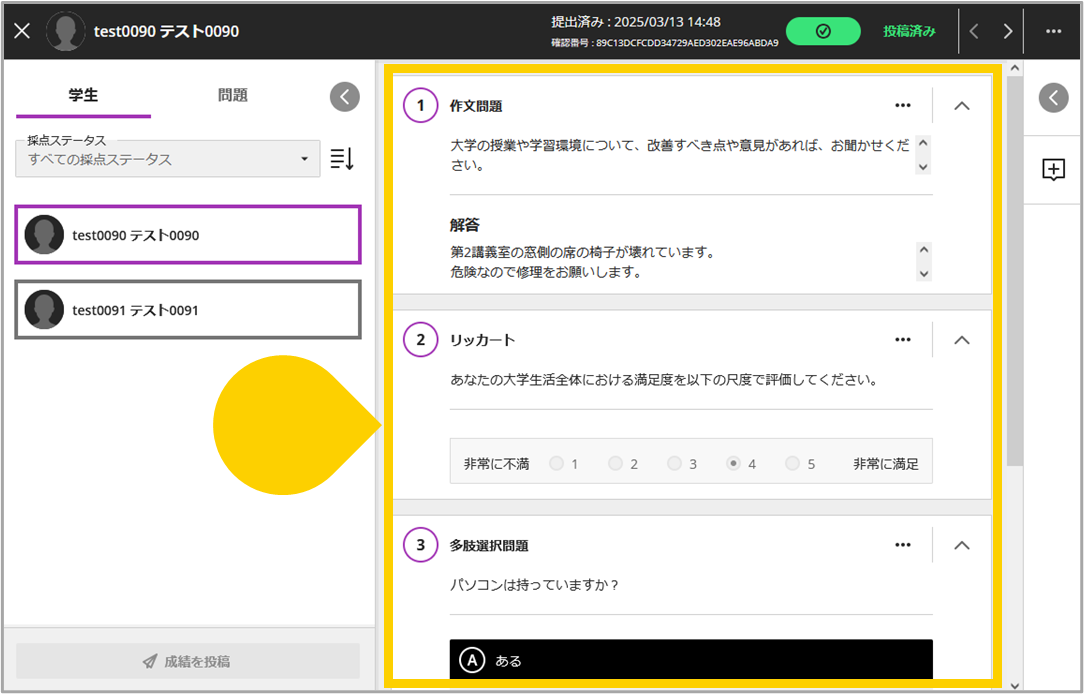Viewport: 1084px width, 694px height.
Task: Switch to the 問題 tab
Action: [232, 95]
